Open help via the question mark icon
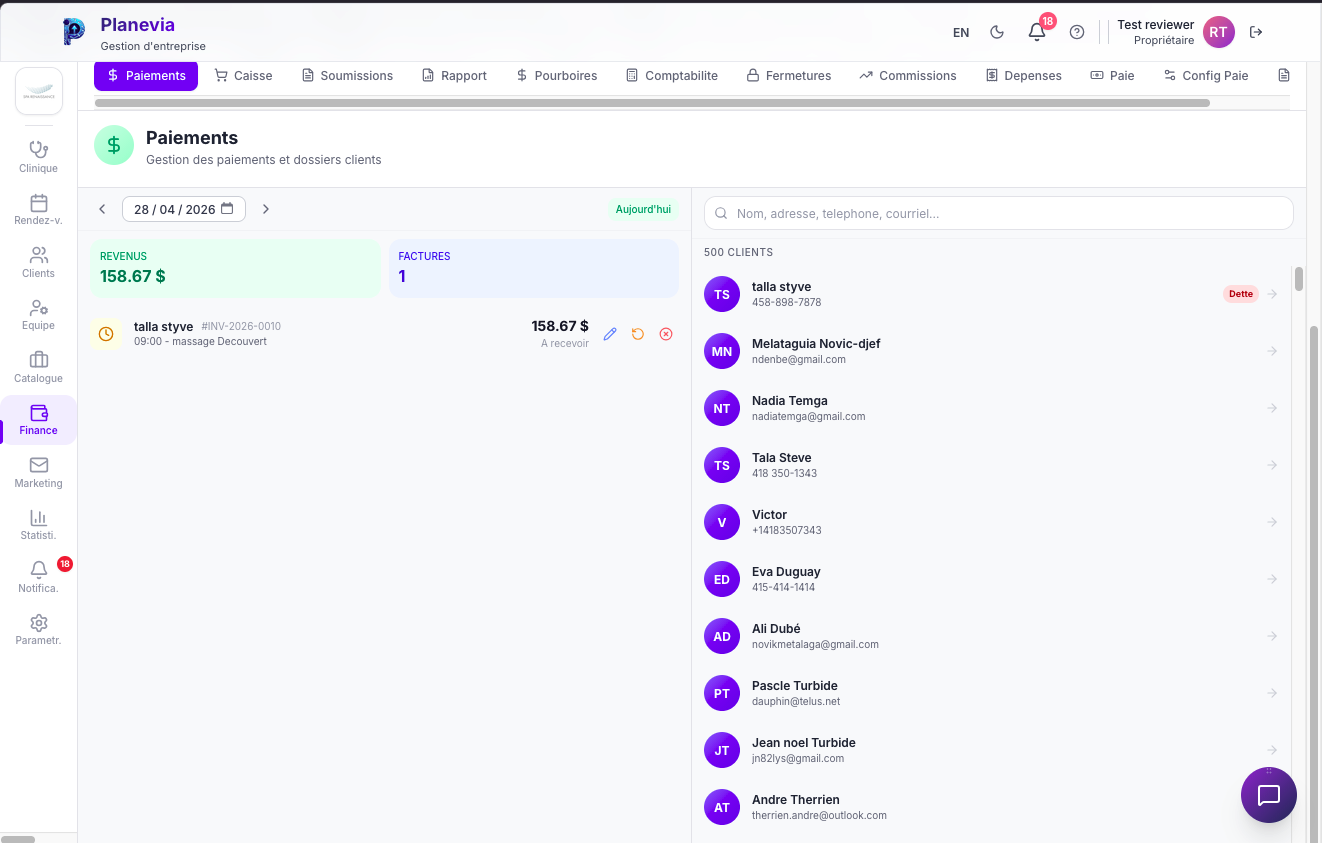This screenshot has width=1322, height=843. point(1077,32)
